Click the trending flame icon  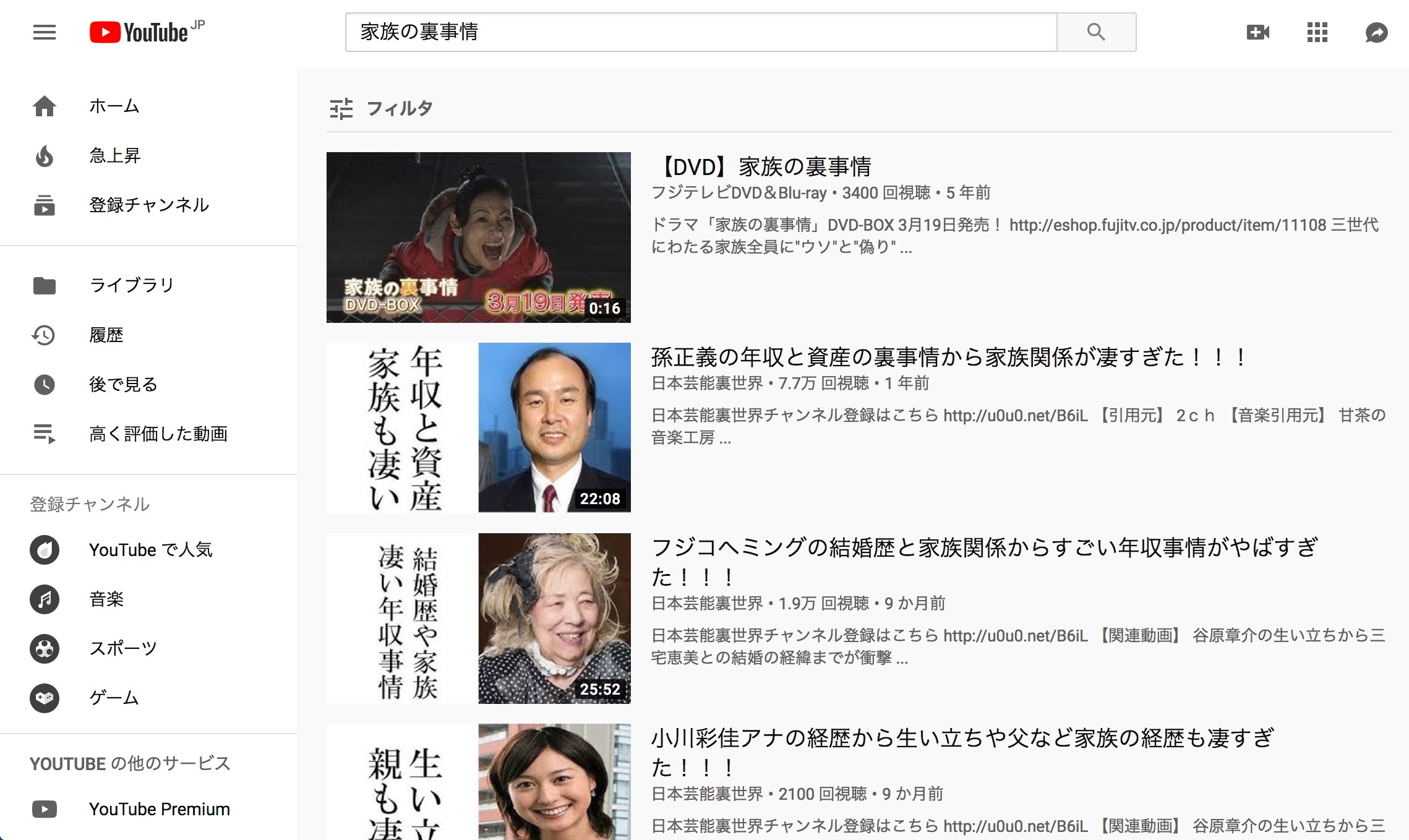(45, 155)
